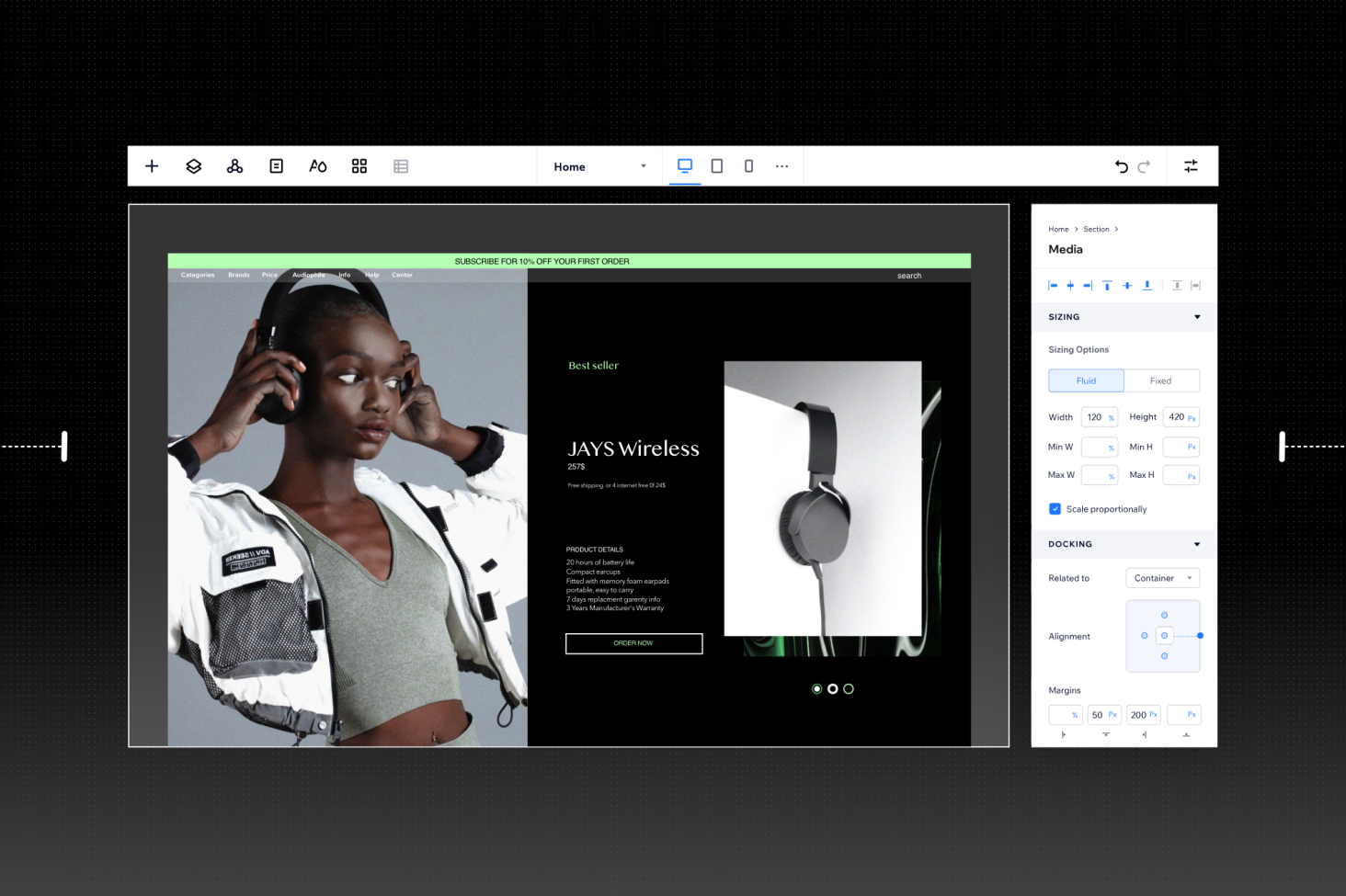The image size is (1346, 896).
Task: Click the Brands navigation menu item
Action: click(239, 275)
